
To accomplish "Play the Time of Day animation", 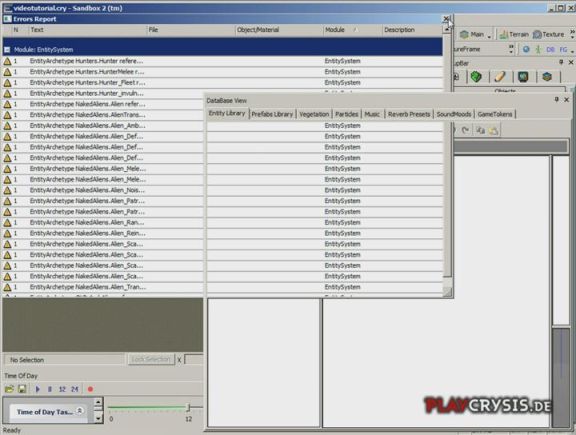I will click(37, 389).
